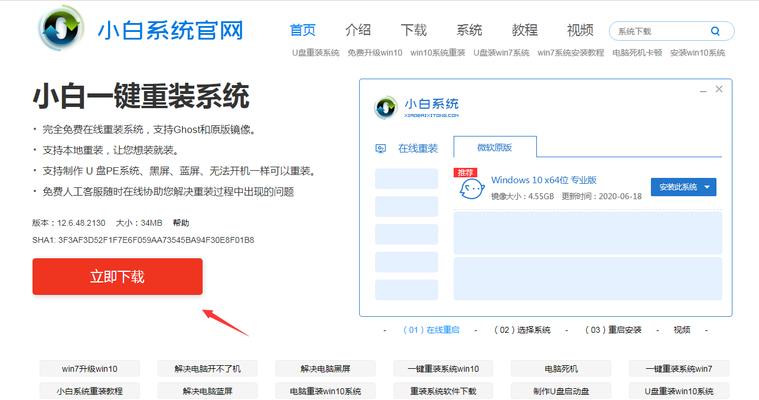The width and height of the screenshot is (759, 400).
Task: Click the 小白系统官网 title text
Action: pos(170,31)
